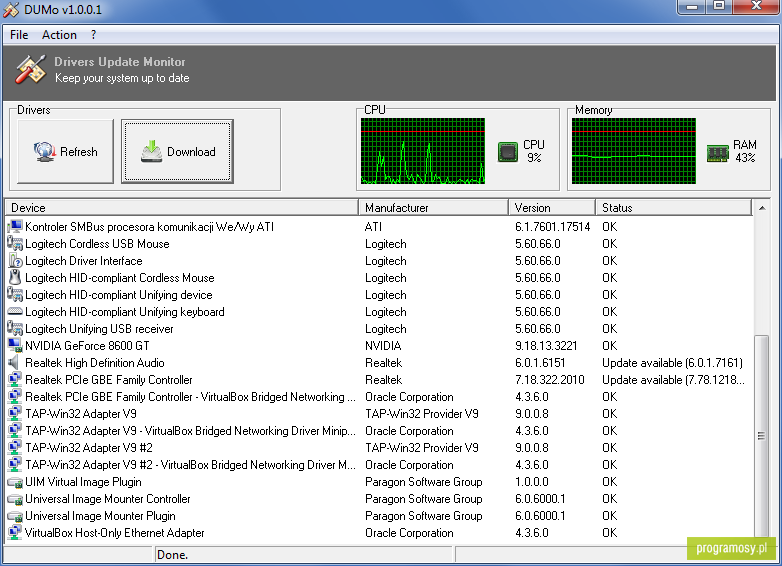Click 'Done.' status bar text

(173, 555)
